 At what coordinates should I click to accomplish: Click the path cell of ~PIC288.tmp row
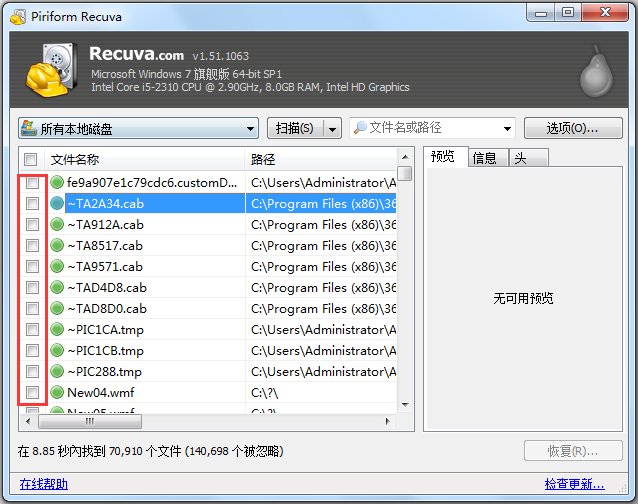323,372
